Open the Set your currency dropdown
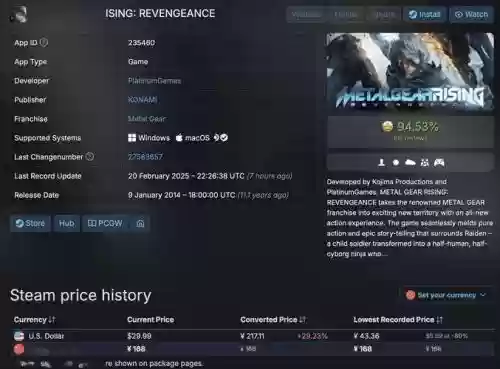The image size is (500, 369). [447, 295]
